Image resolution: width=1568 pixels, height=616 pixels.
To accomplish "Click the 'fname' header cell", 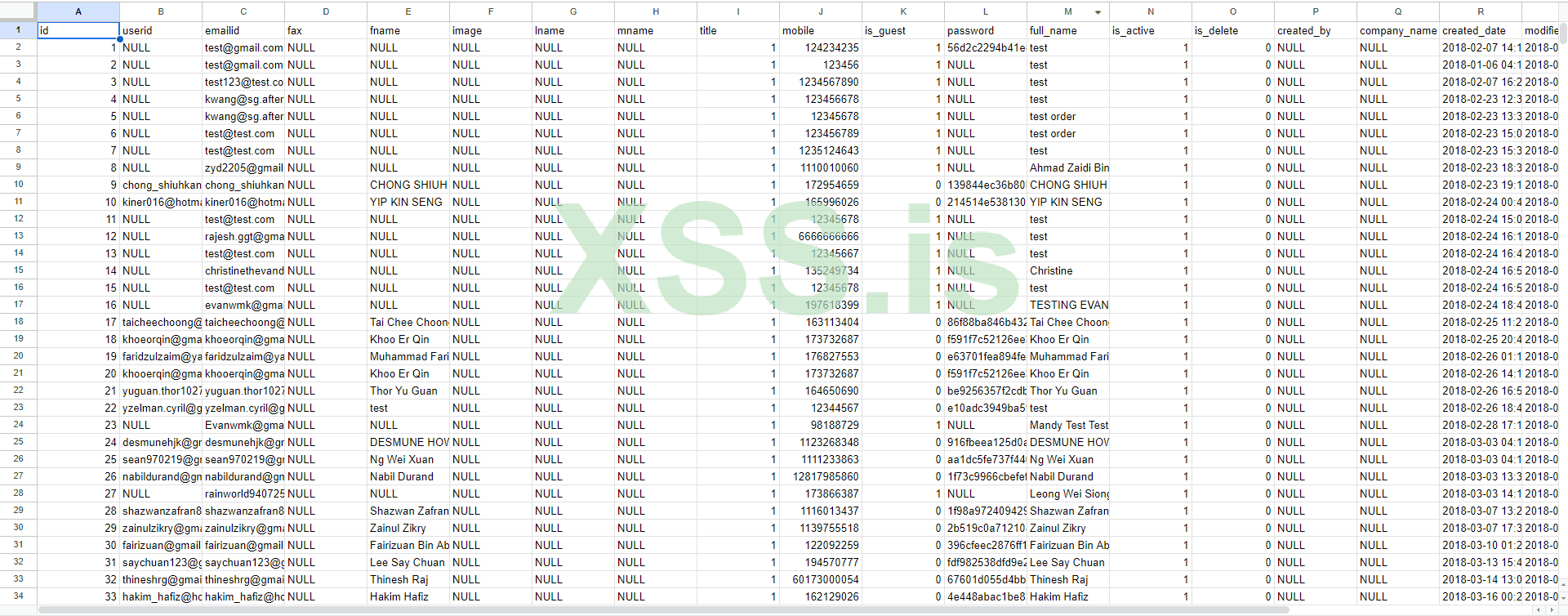I will (408, 30).
